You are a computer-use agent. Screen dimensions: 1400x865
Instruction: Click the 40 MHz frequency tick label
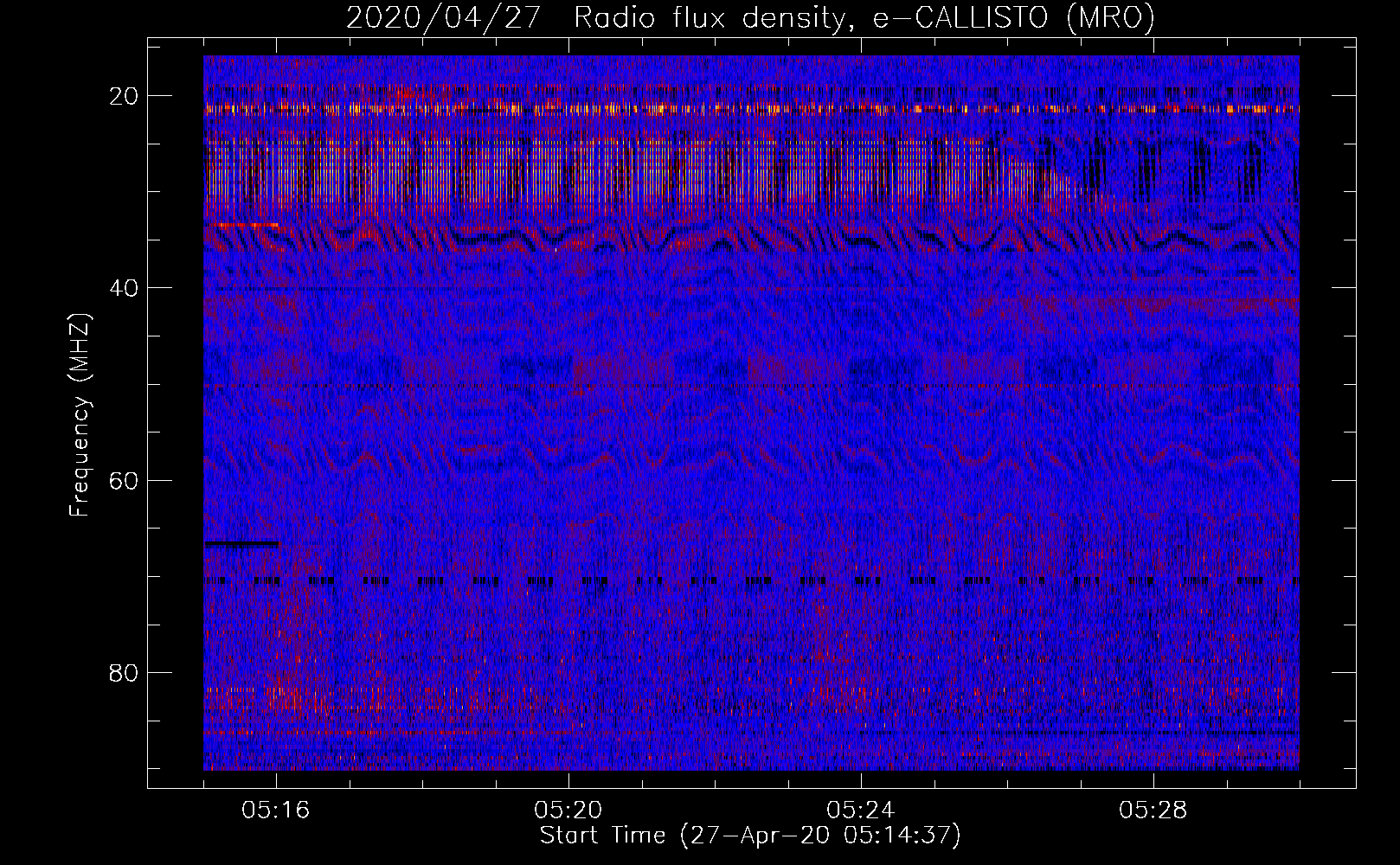[x=125, y=288]
